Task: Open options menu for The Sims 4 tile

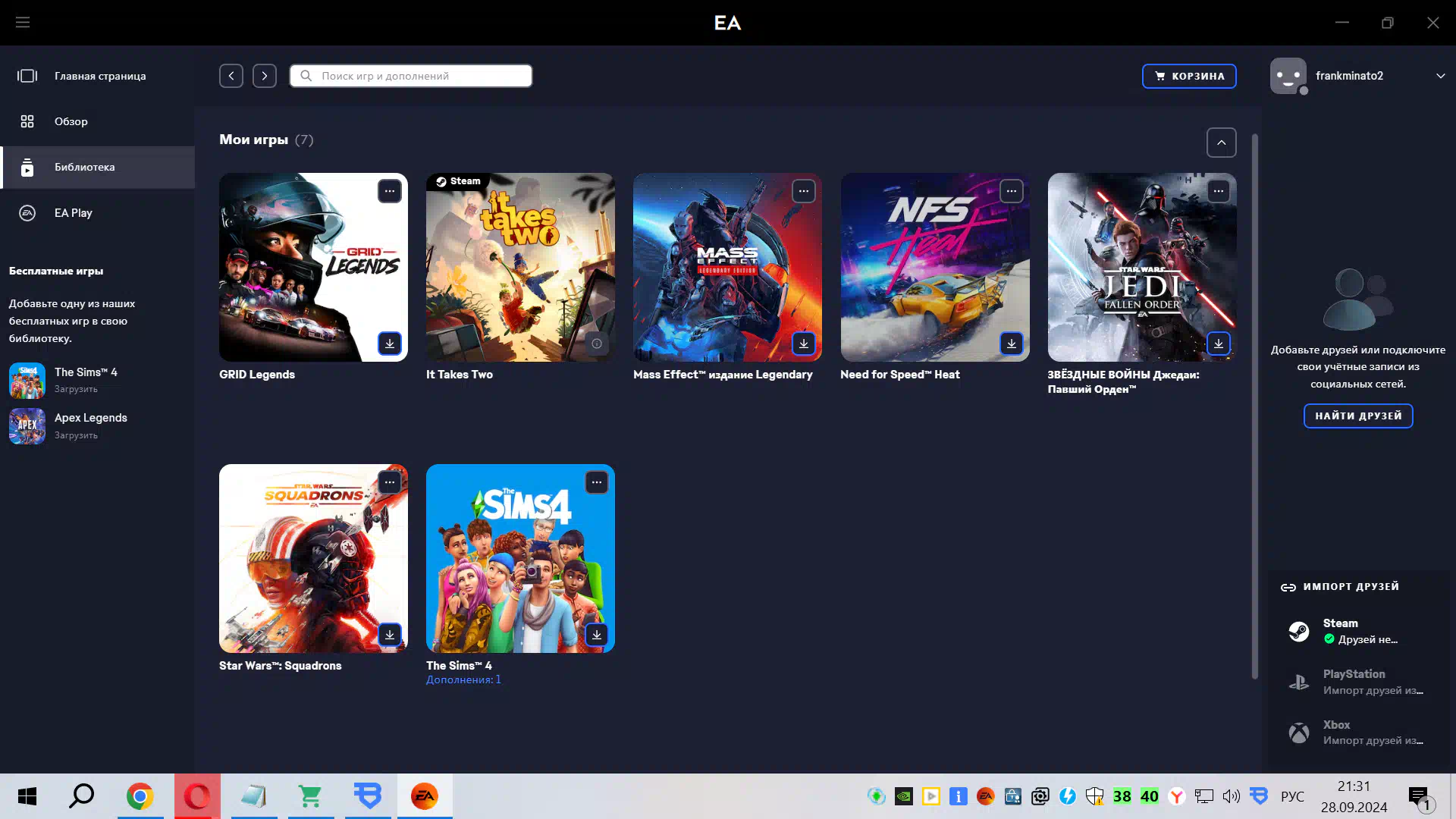Action: tap(597, 482)
